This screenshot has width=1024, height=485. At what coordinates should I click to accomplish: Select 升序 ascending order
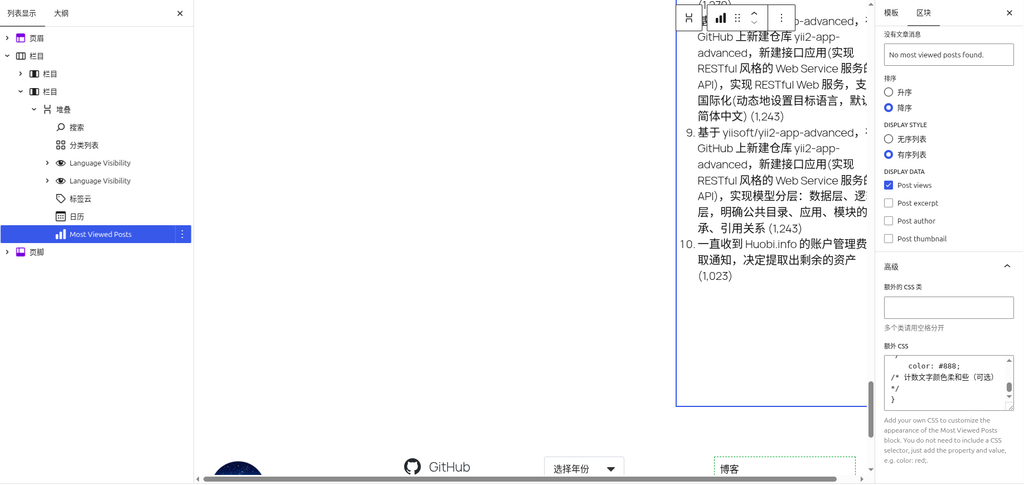(x=888, y=93)
